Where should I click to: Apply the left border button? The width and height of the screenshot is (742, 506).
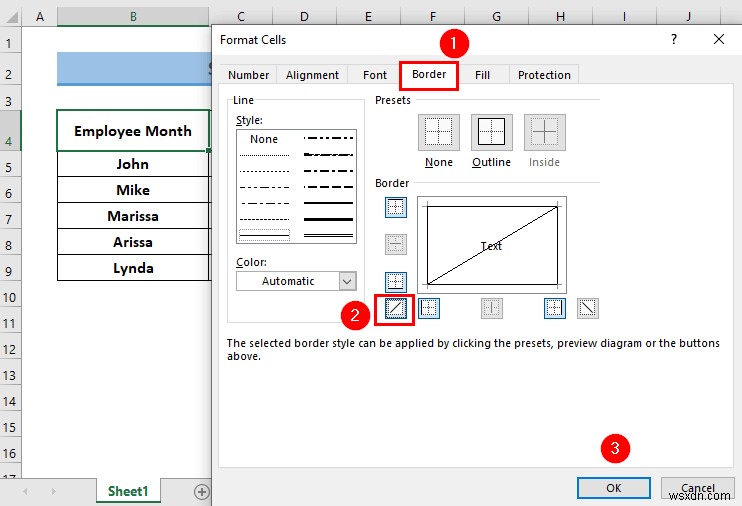(x=429, y=309)
